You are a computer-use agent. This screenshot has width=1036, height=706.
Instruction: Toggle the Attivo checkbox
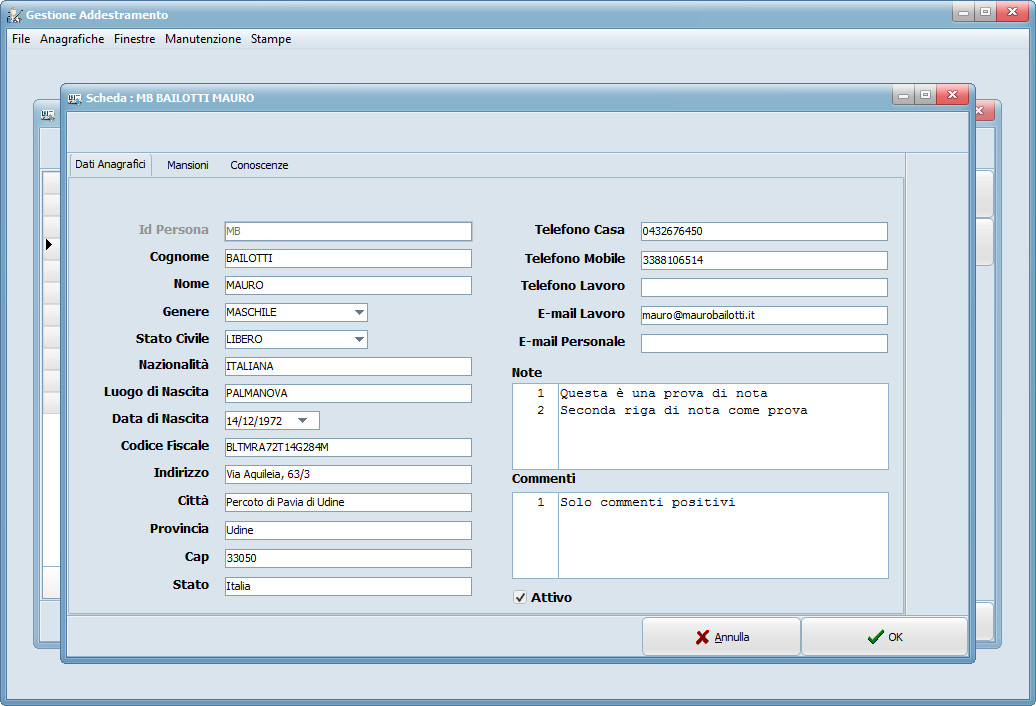(x=520, y=598)
